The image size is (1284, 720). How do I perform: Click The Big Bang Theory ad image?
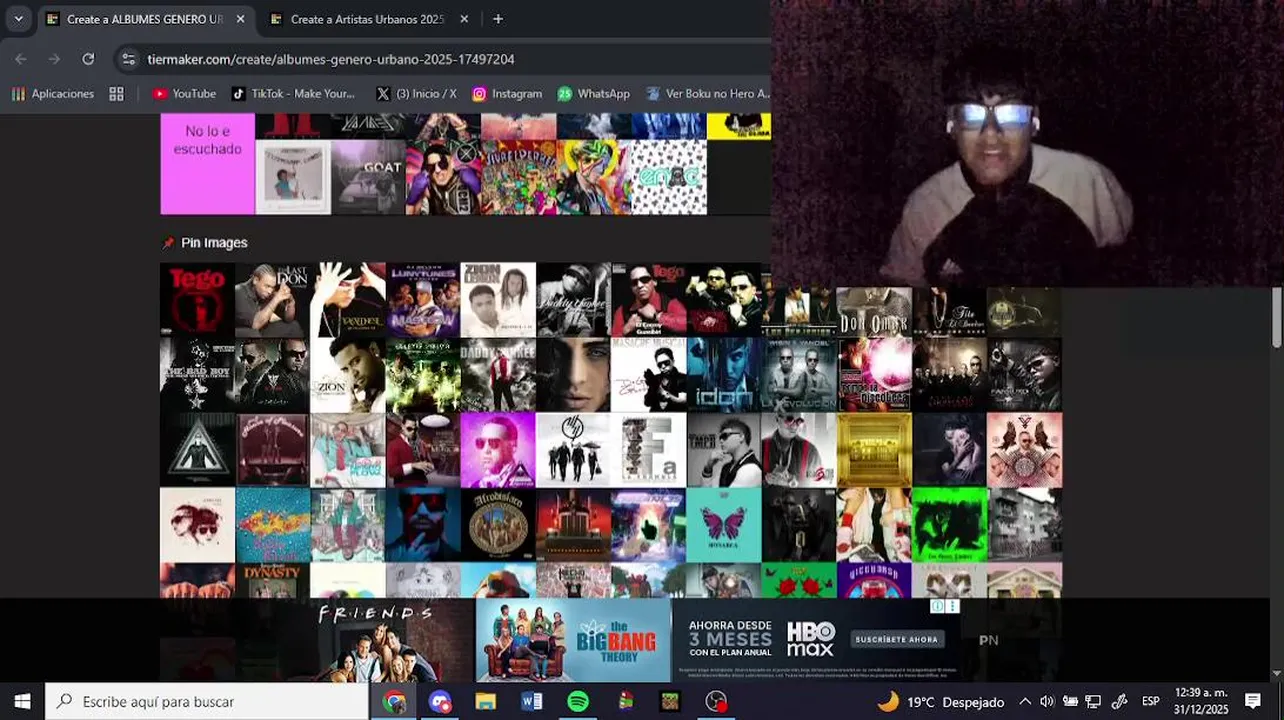click(573, 640)
